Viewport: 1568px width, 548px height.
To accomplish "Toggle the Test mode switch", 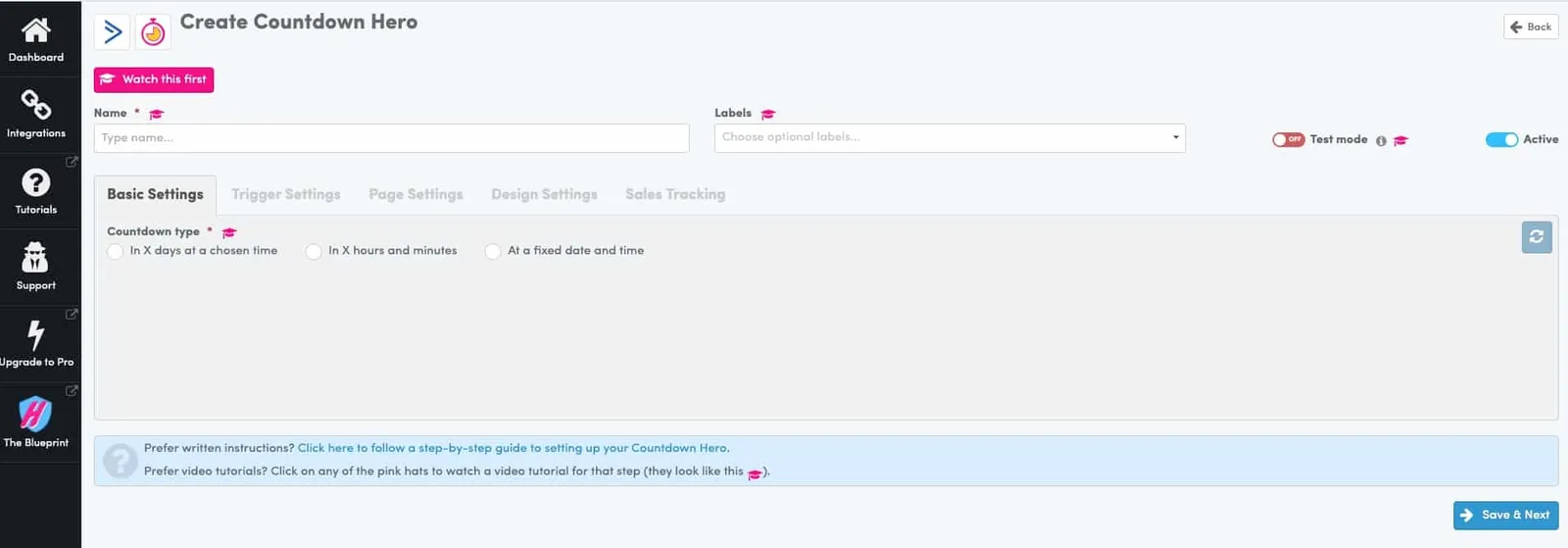I will click(1288, 139).
